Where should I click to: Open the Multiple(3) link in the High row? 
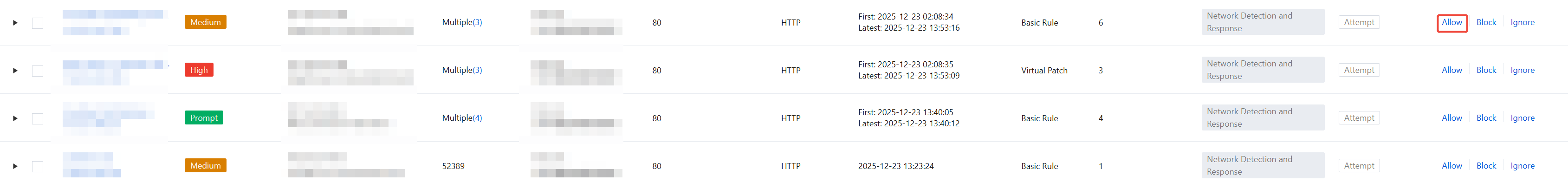tap(477, 70)
